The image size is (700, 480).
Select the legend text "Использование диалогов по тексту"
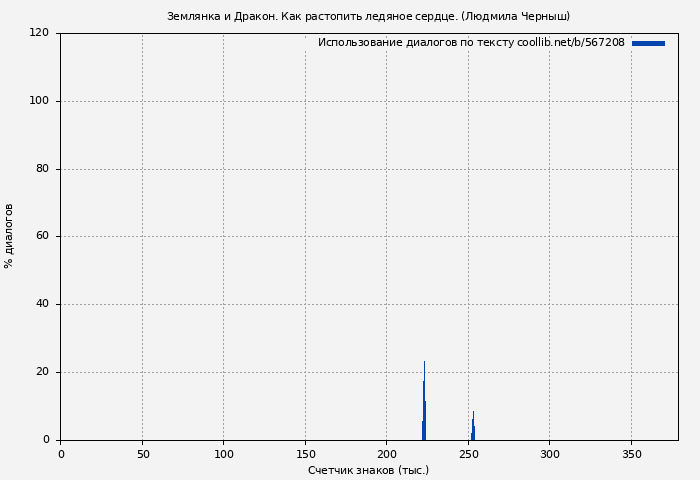pos(415,43)
